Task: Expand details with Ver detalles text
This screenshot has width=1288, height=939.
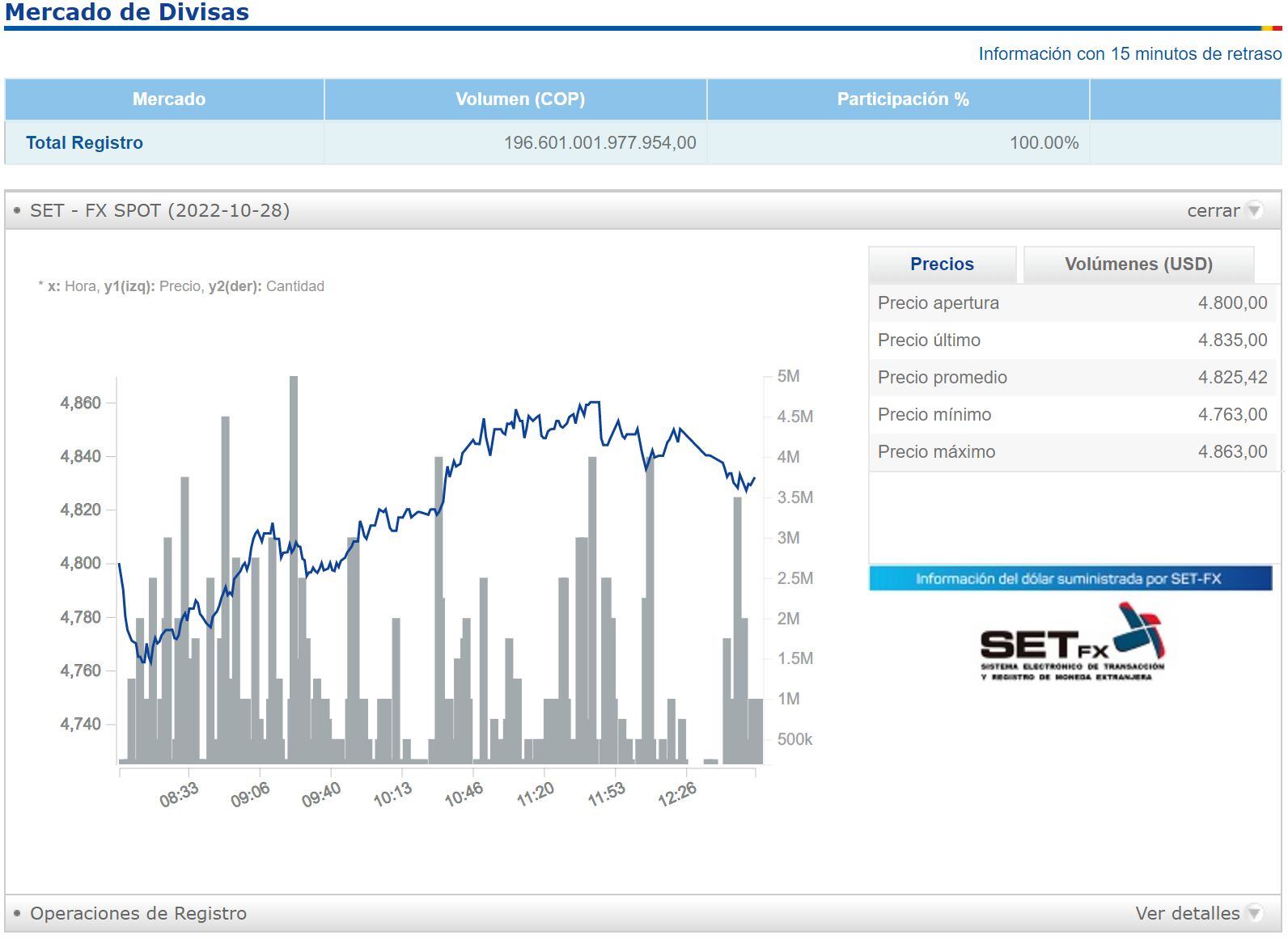Action: 1187,913
